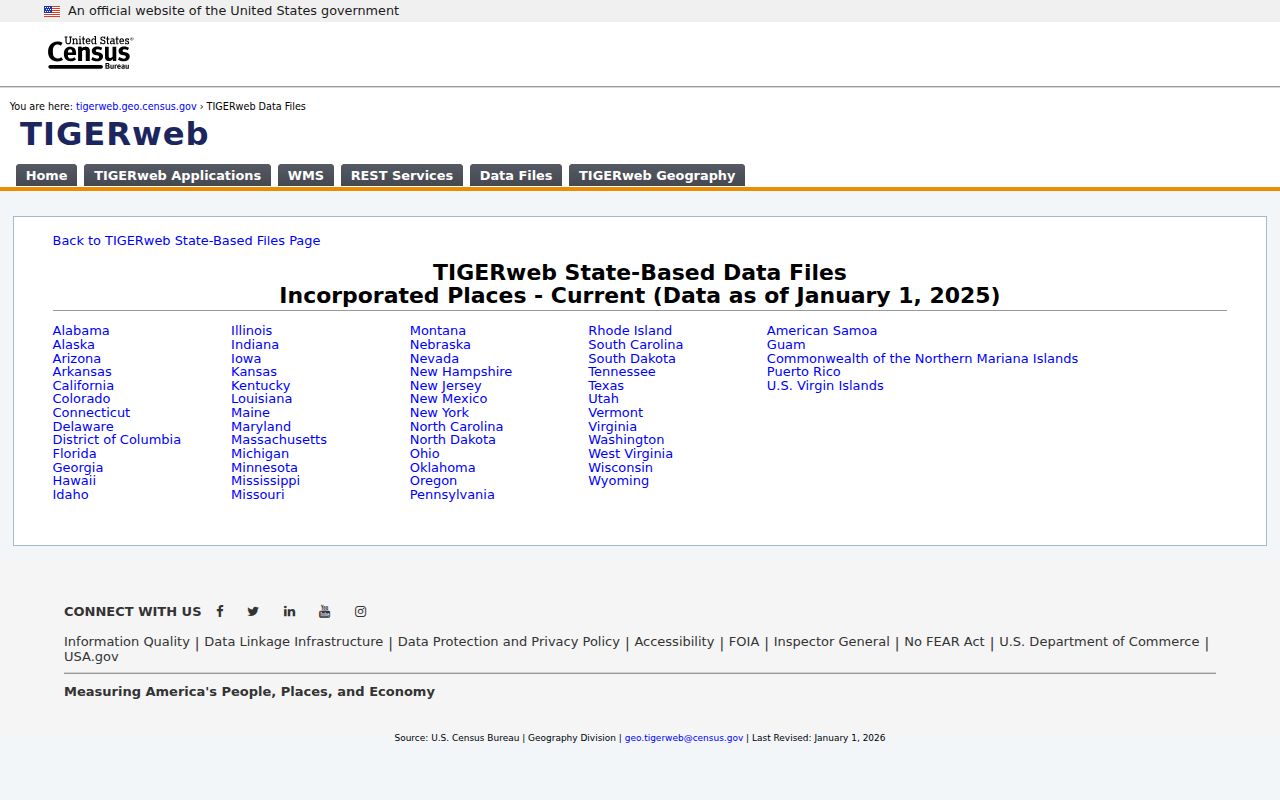Open the Census Bureau Facebook page icon
The height and width of the screenshot is (800, 1280).
click(220, 611)
